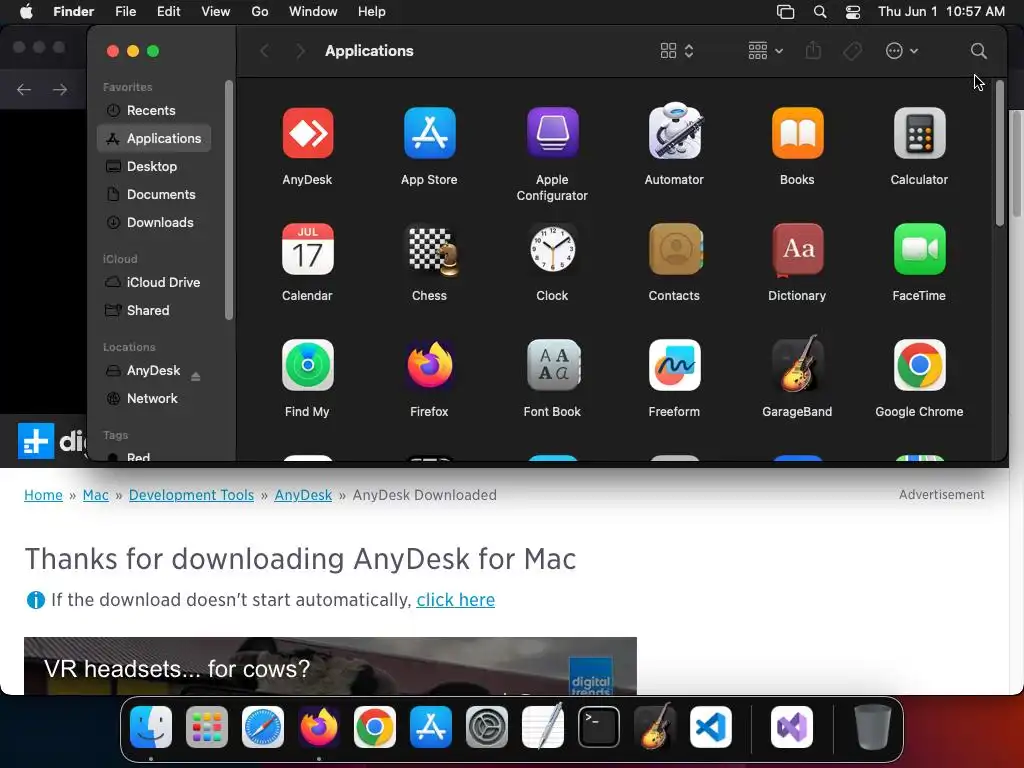Viewport: 1024px width, 768px height.
Task: Open the Edit menu
Action: point(168,12)
